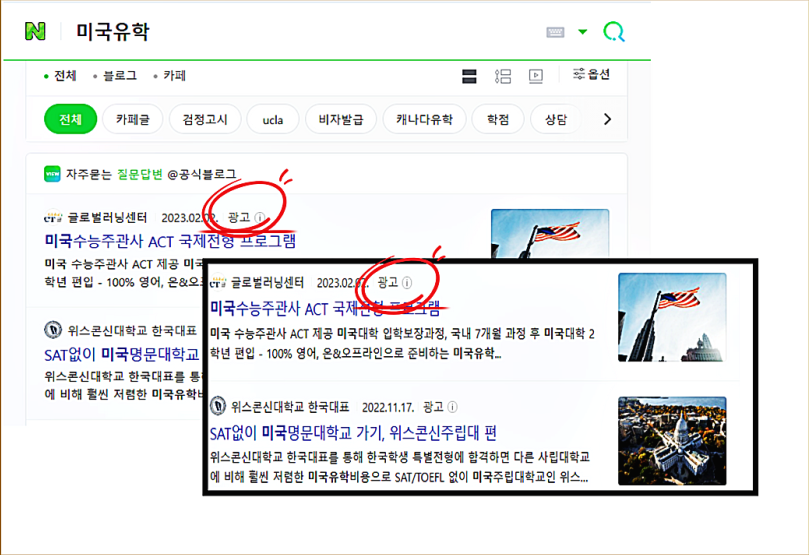809x555 pixels.
Task: Open 위스콘신대학교 한국대표 name in enlarged box
Action: (290, 407)
